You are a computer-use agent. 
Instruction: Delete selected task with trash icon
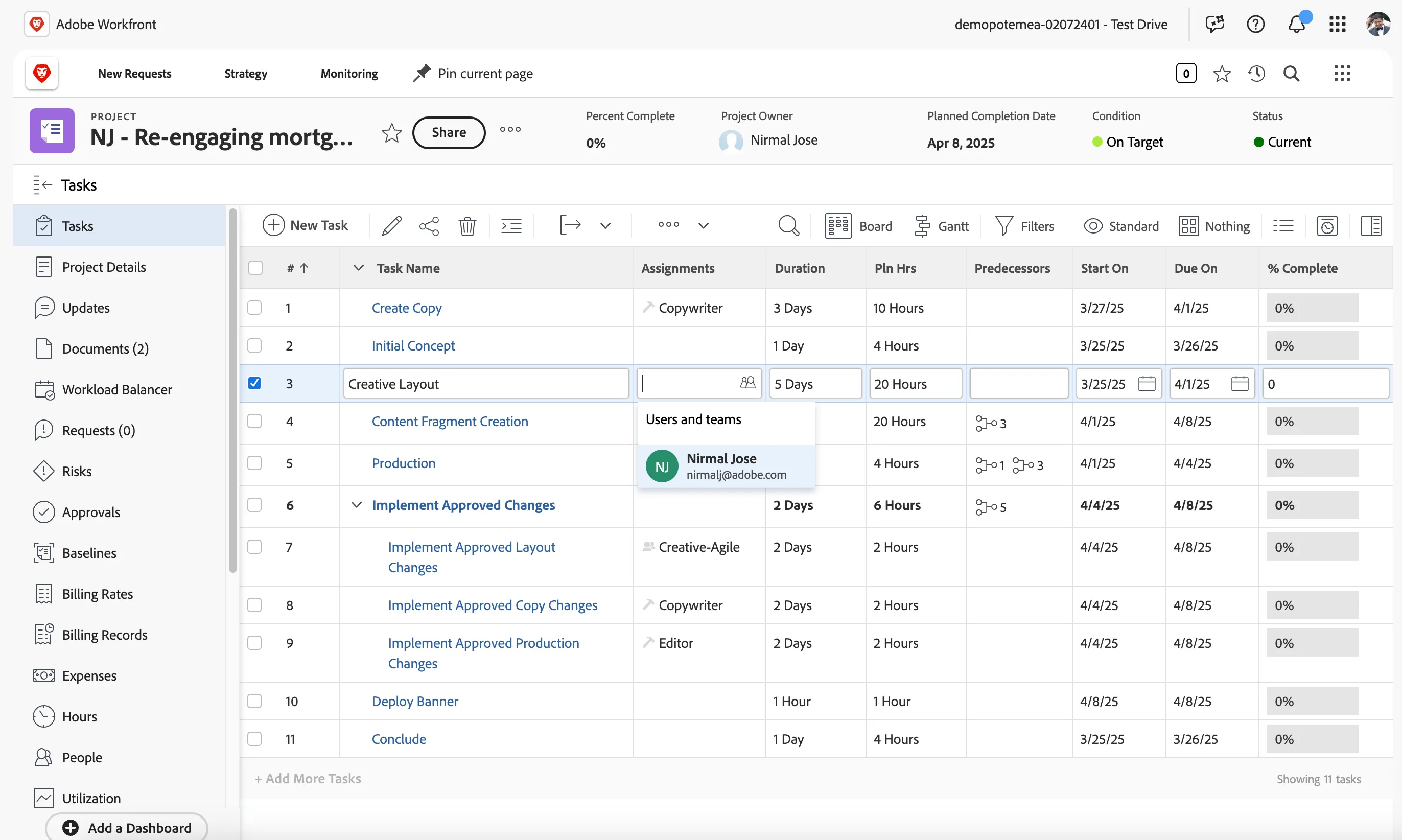pos(467,225)
